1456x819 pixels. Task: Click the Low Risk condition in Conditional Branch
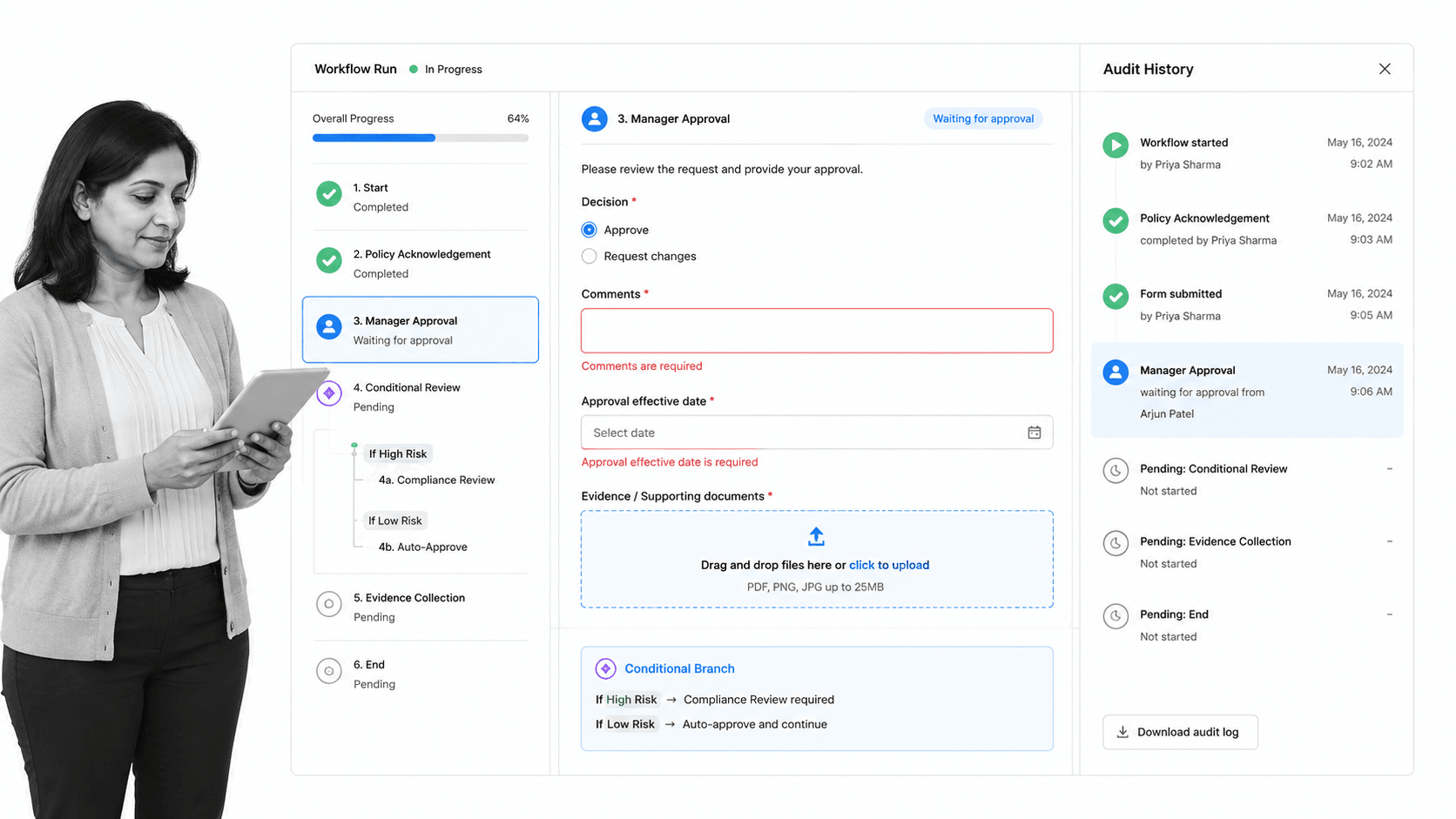(x=630, y=724)
